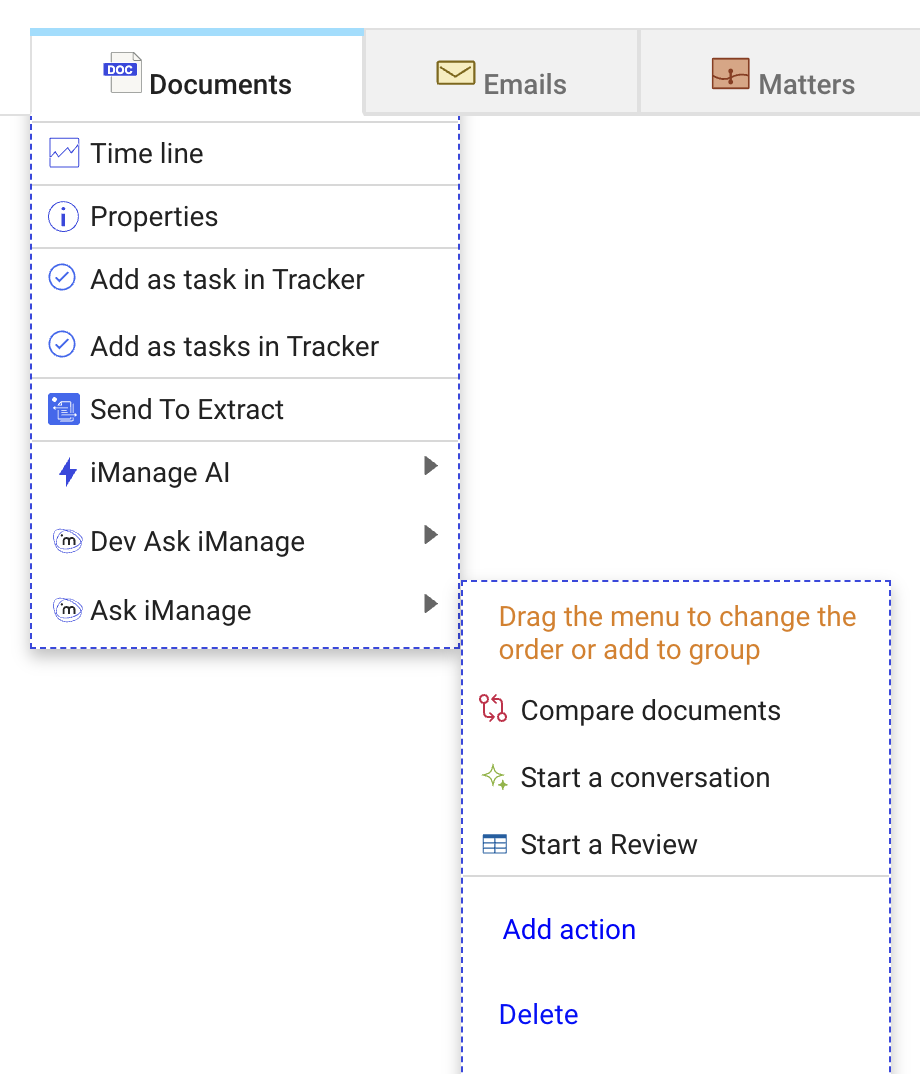
Task: Click the Documents tab document icon
Action: click(122, 72)
